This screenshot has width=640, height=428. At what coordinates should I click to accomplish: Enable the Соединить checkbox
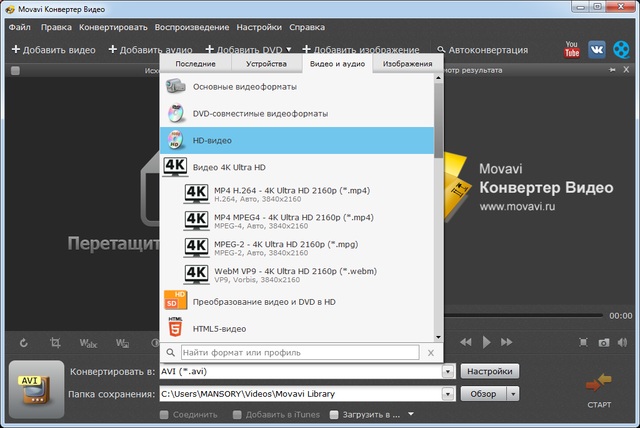(165, 413)
